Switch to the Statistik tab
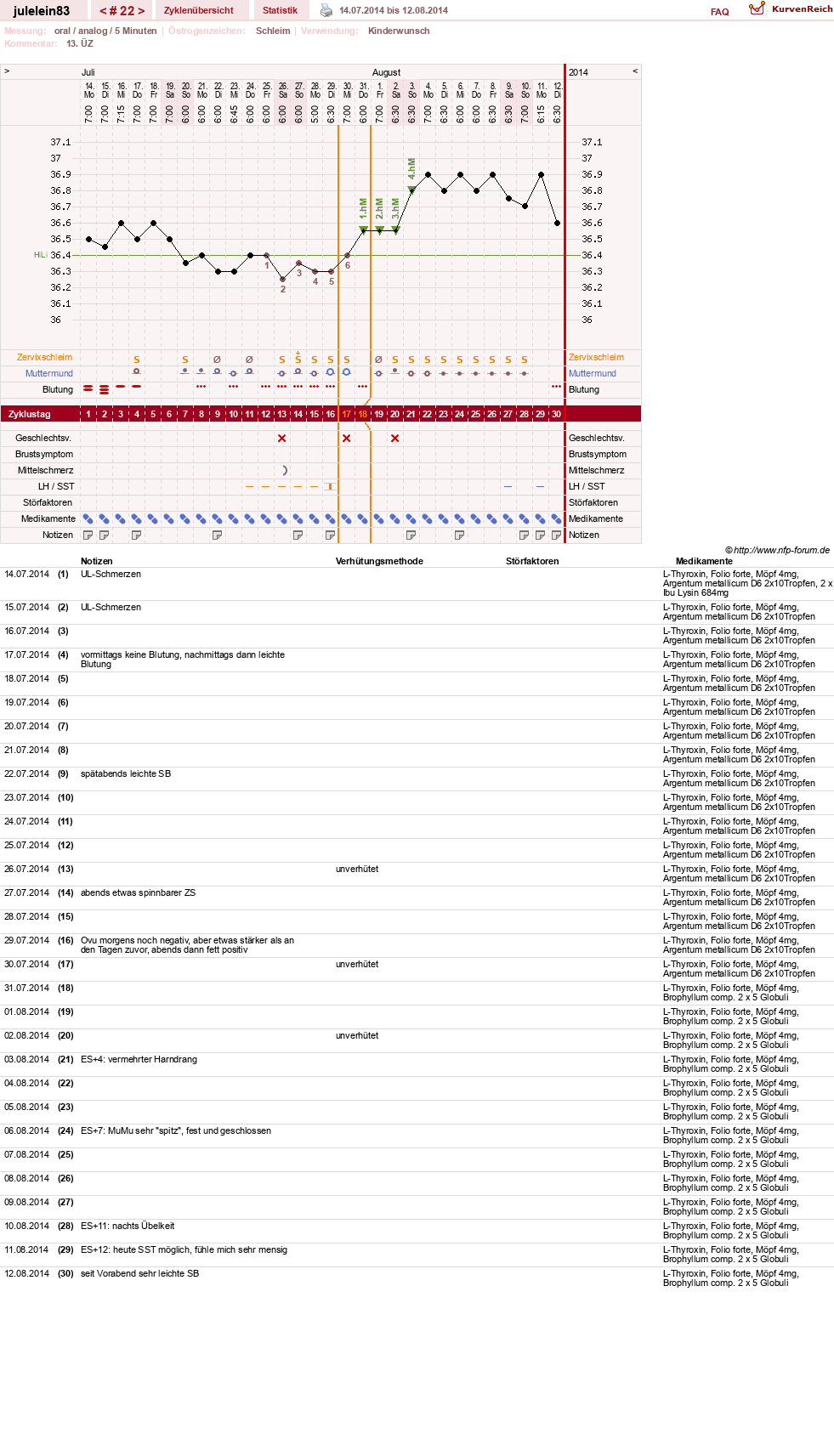 coord(280,10)
